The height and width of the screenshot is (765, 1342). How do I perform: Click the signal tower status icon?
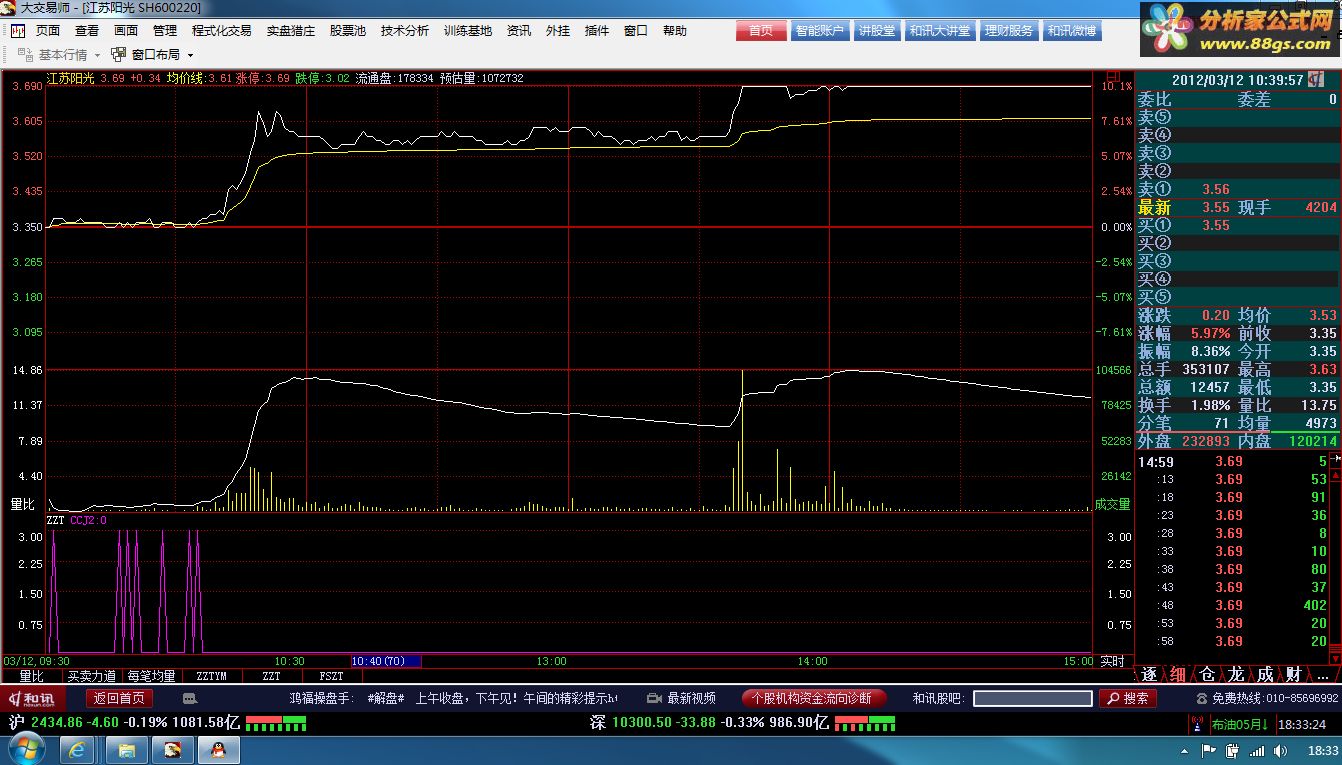(1195, 723)
